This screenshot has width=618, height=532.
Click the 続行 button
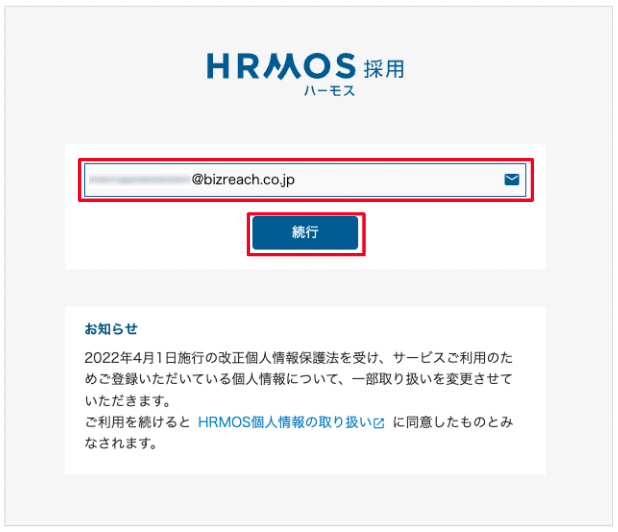coord(305,233)
